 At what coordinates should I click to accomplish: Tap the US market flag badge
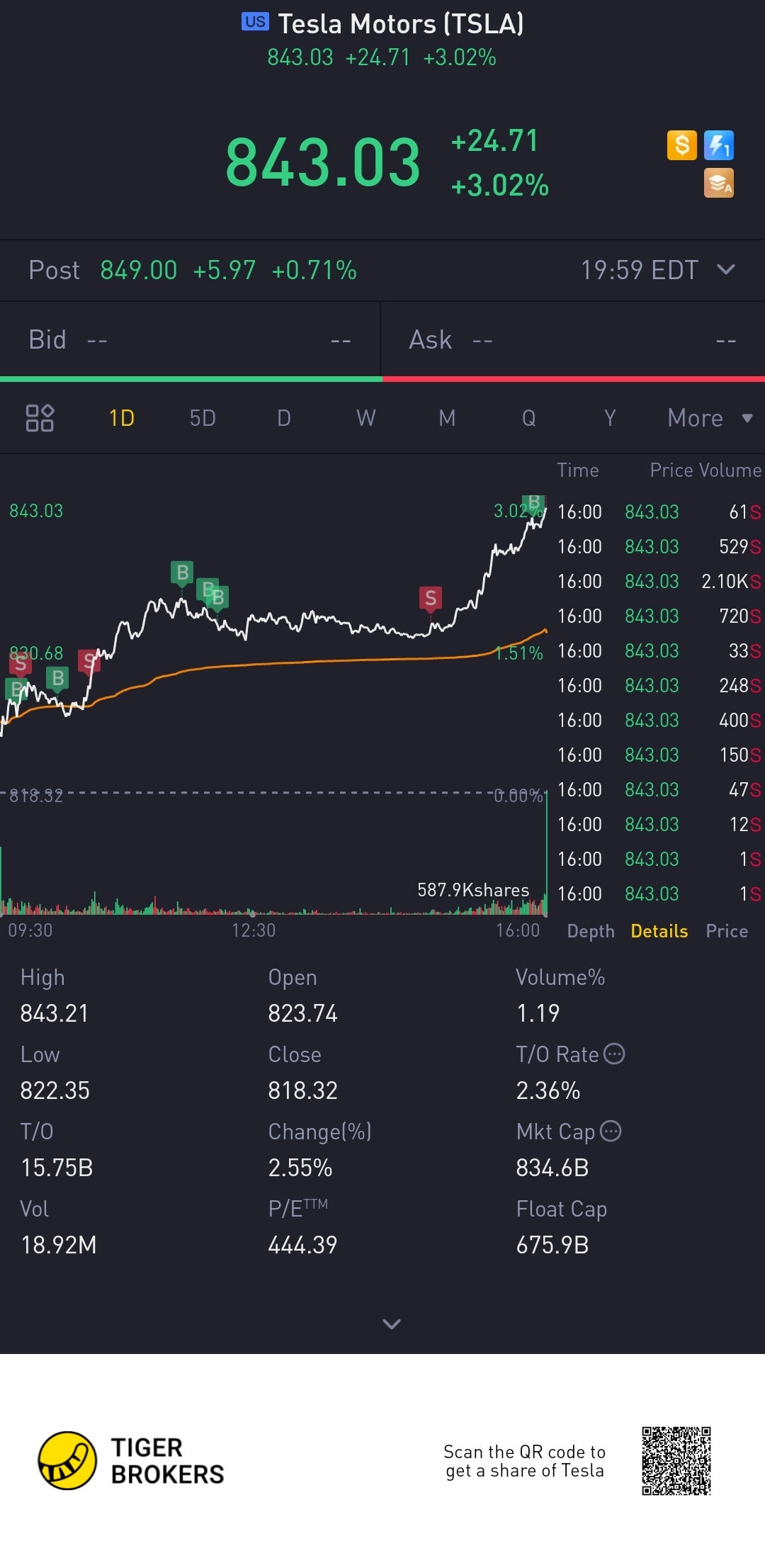tap(255, 21)
